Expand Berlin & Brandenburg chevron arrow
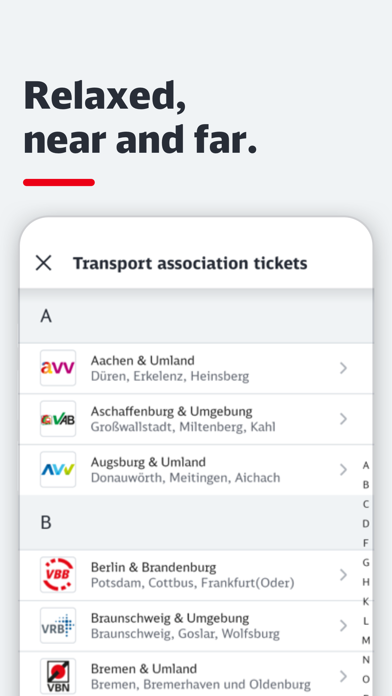This screenshot has height=696, width=392. click(343, 575)
